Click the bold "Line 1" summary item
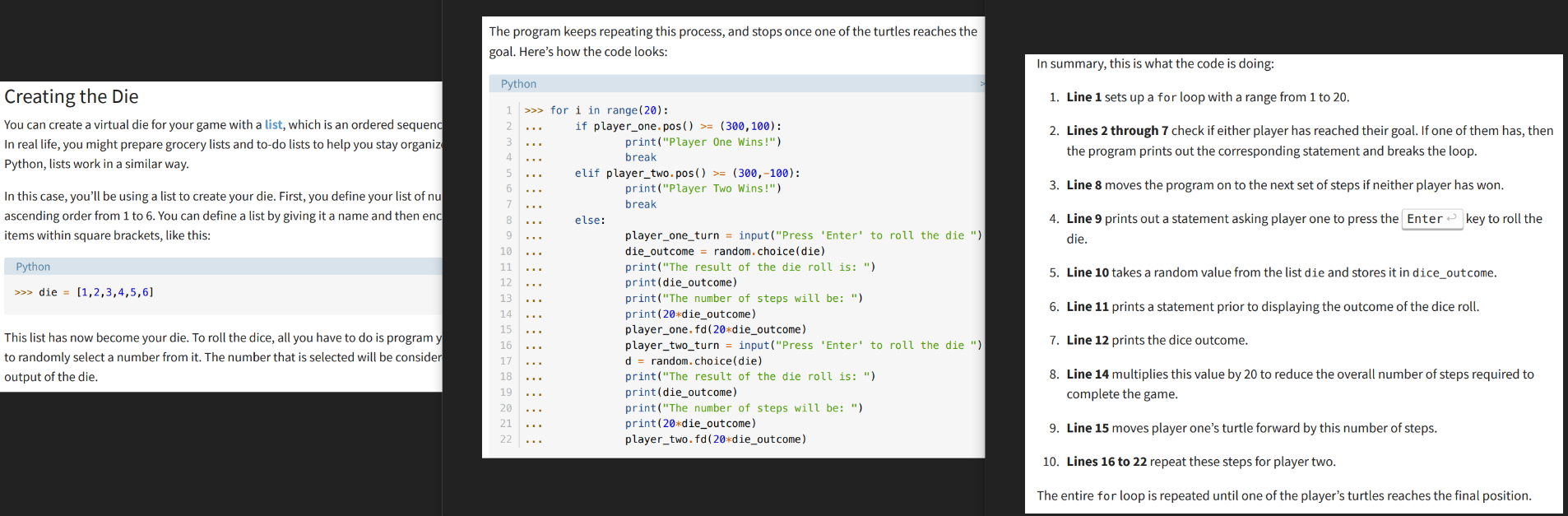This screenshot has height=516, width=1568. click(1083, 97)
